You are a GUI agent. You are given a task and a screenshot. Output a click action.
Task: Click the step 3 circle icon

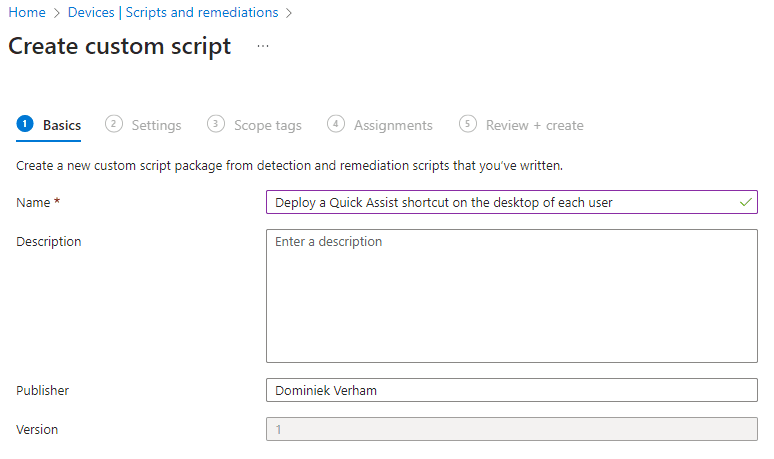coord(216,124)
